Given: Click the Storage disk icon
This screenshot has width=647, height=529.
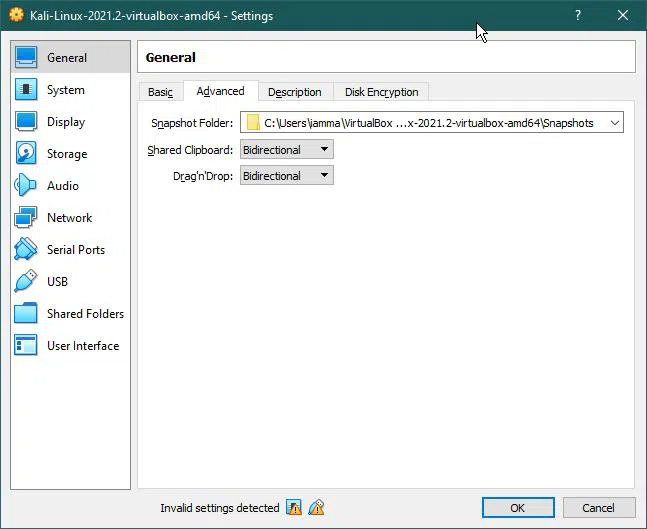Looking at the screenshot, I should pos(26,153).
